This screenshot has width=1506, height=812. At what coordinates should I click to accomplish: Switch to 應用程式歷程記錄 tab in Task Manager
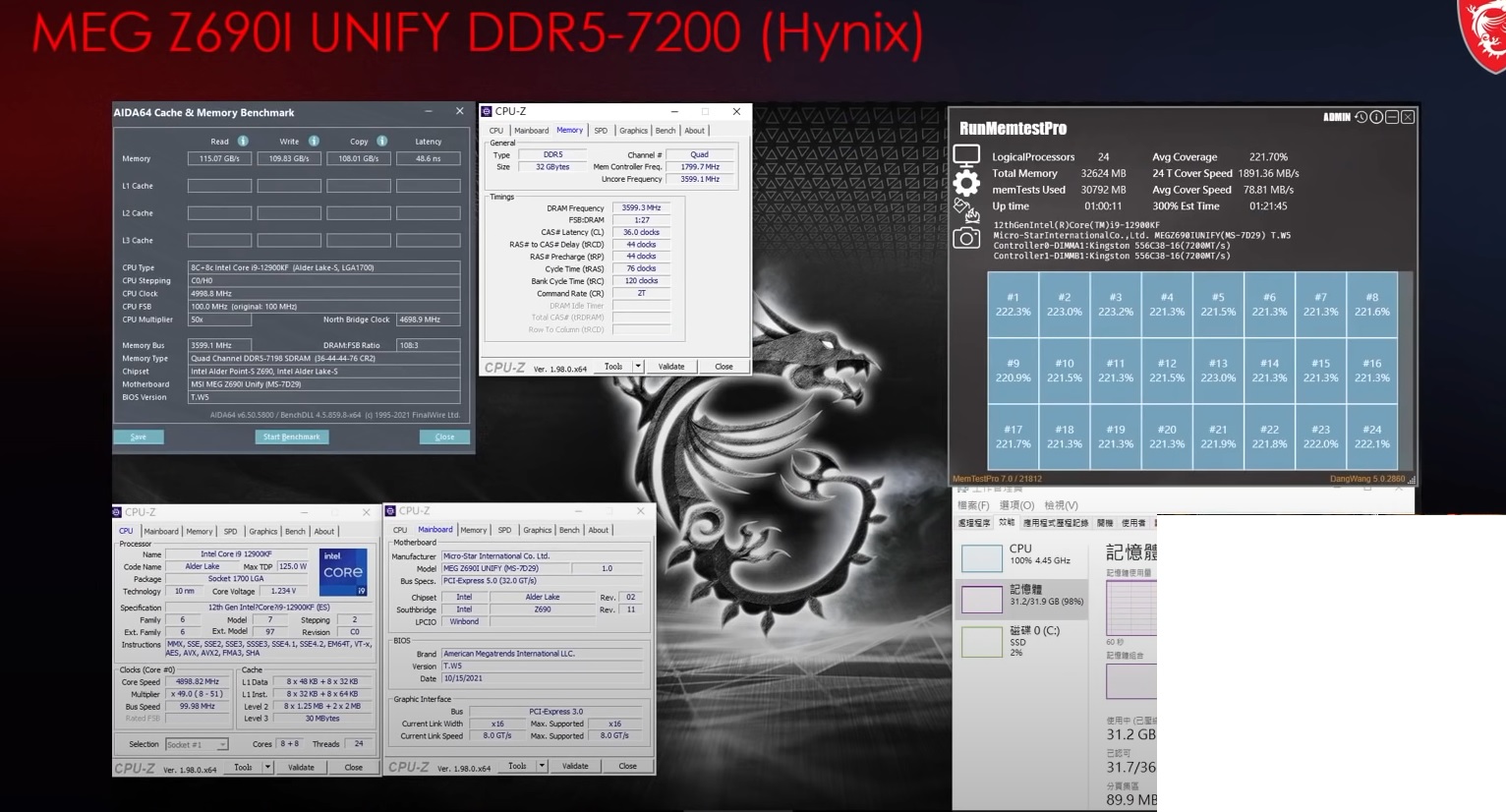pos(1056,523)
